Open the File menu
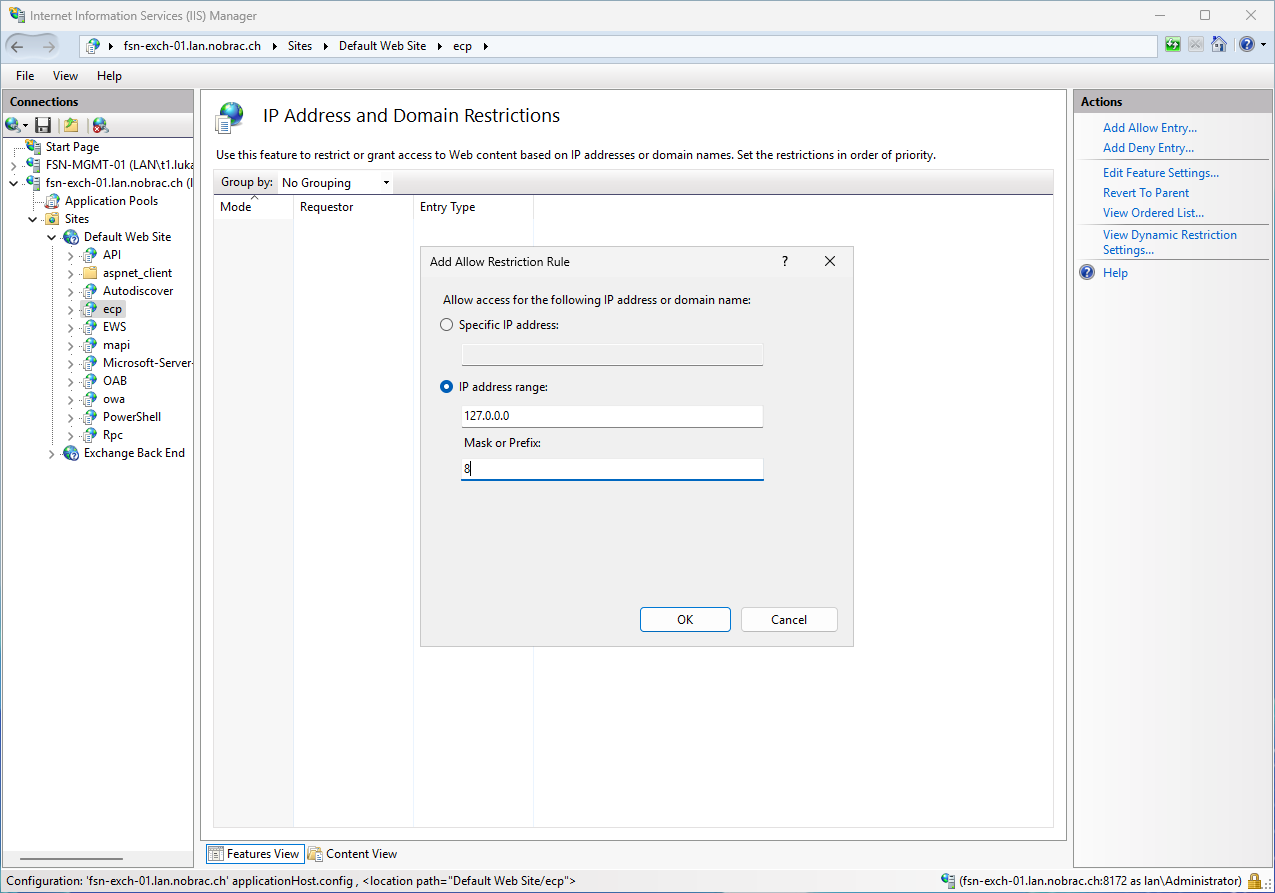 (25, 76)
